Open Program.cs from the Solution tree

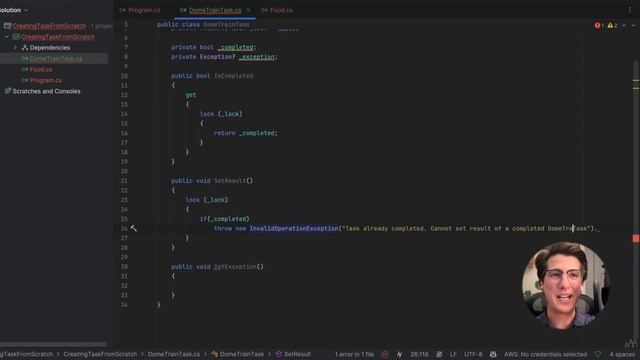click(x=46, y=80)
